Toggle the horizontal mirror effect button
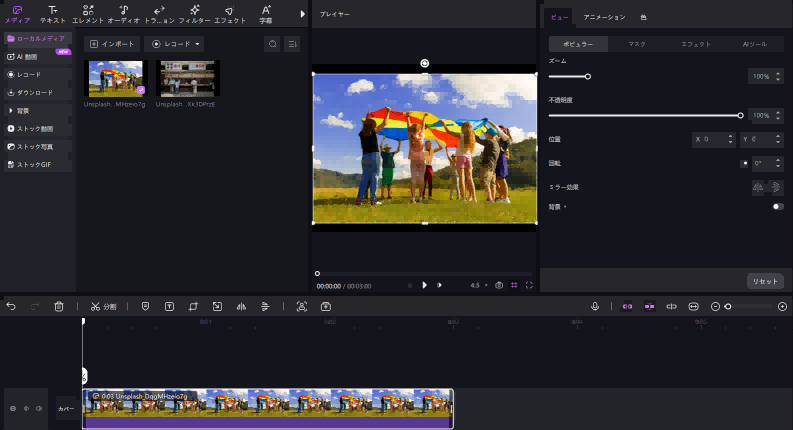The width and height of the screenshot is (793, 430). (757, 187)
